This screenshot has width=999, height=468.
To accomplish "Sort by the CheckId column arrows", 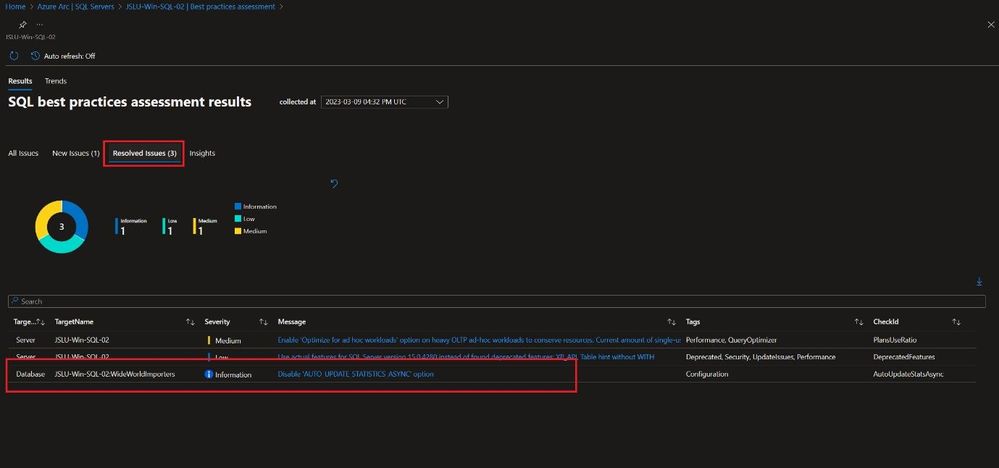I will (x=956, y=322).
